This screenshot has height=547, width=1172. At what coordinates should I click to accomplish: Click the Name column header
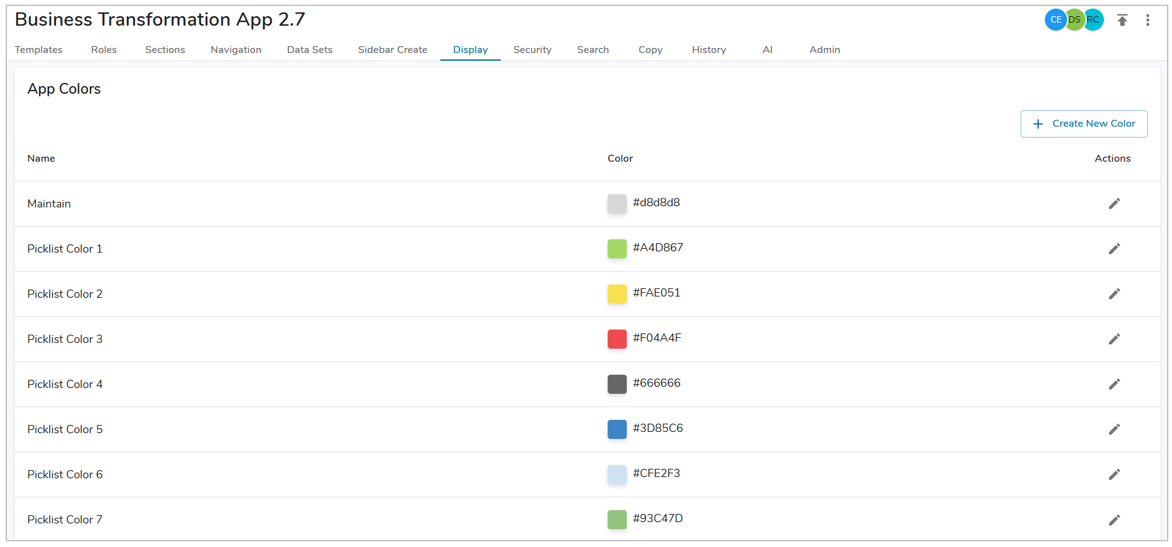[41, 159]
